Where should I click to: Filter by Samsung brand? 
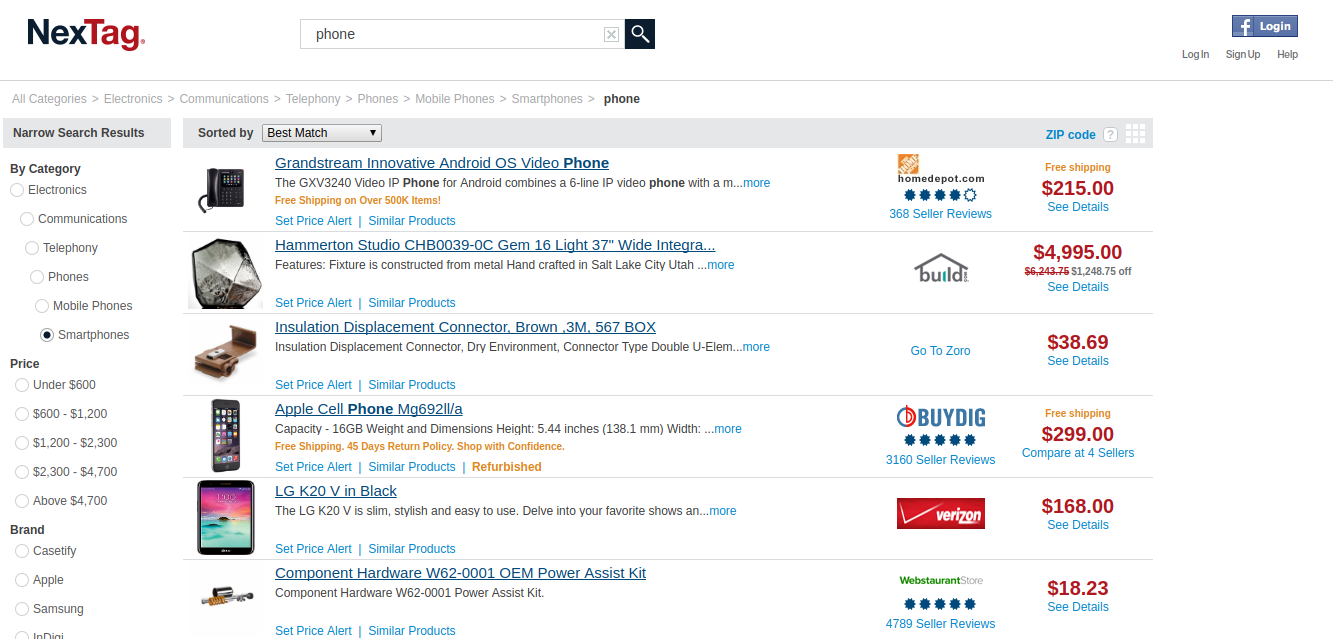22,609
